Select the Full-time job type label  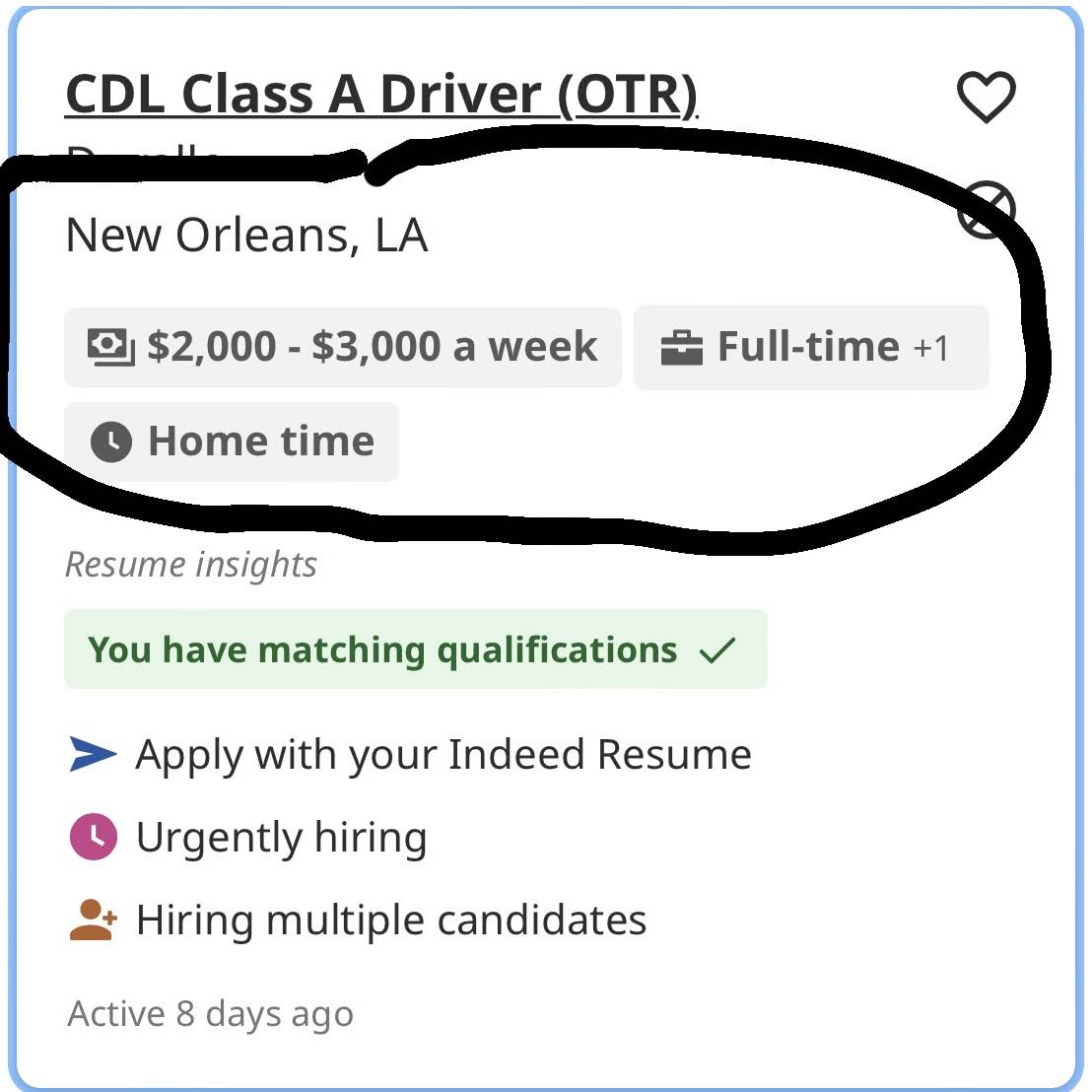click(x=808, y=347)
